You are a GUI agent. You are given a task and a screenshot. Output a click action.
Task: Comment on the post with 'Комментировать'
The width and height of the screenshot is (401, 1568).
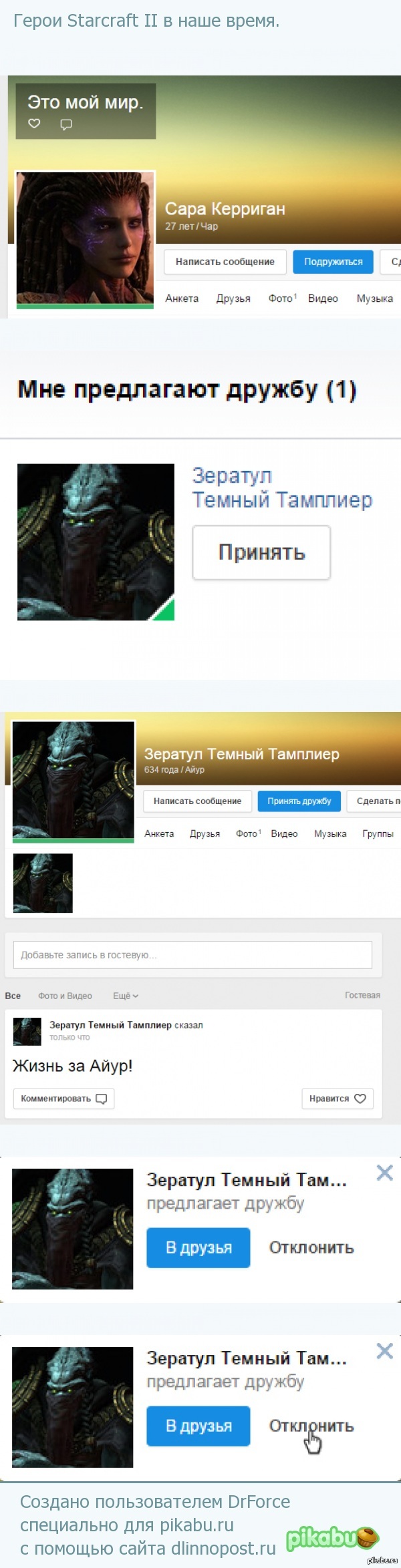coord(63,1099)
